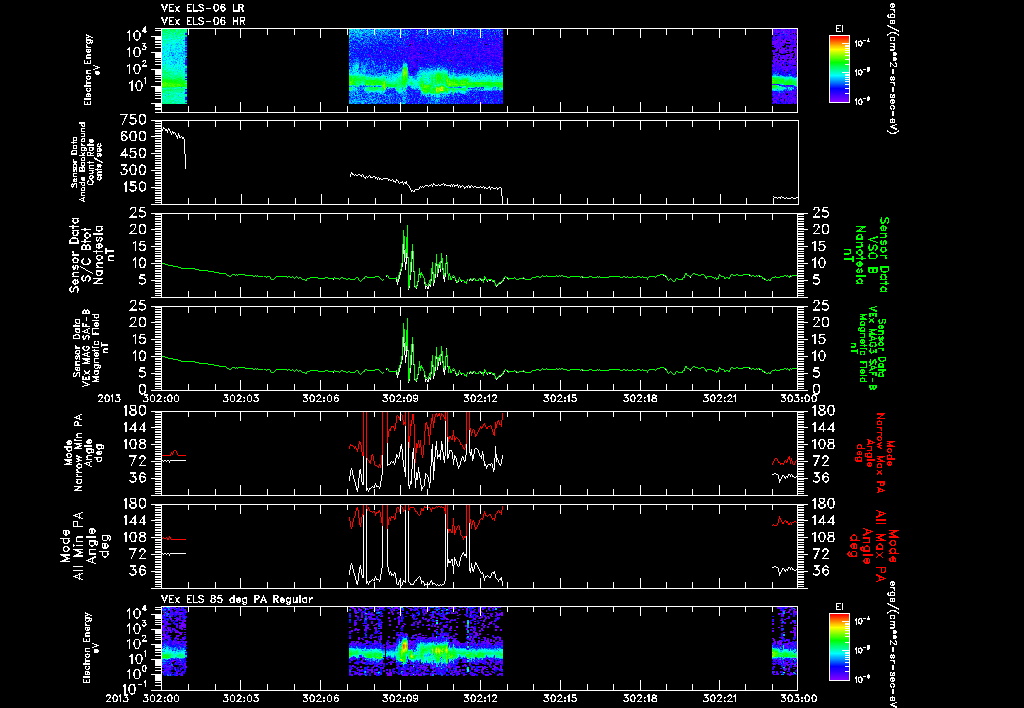Click the green "VSO B Nanotesla" axis label

pyautogui.click(x=867, y=255)
